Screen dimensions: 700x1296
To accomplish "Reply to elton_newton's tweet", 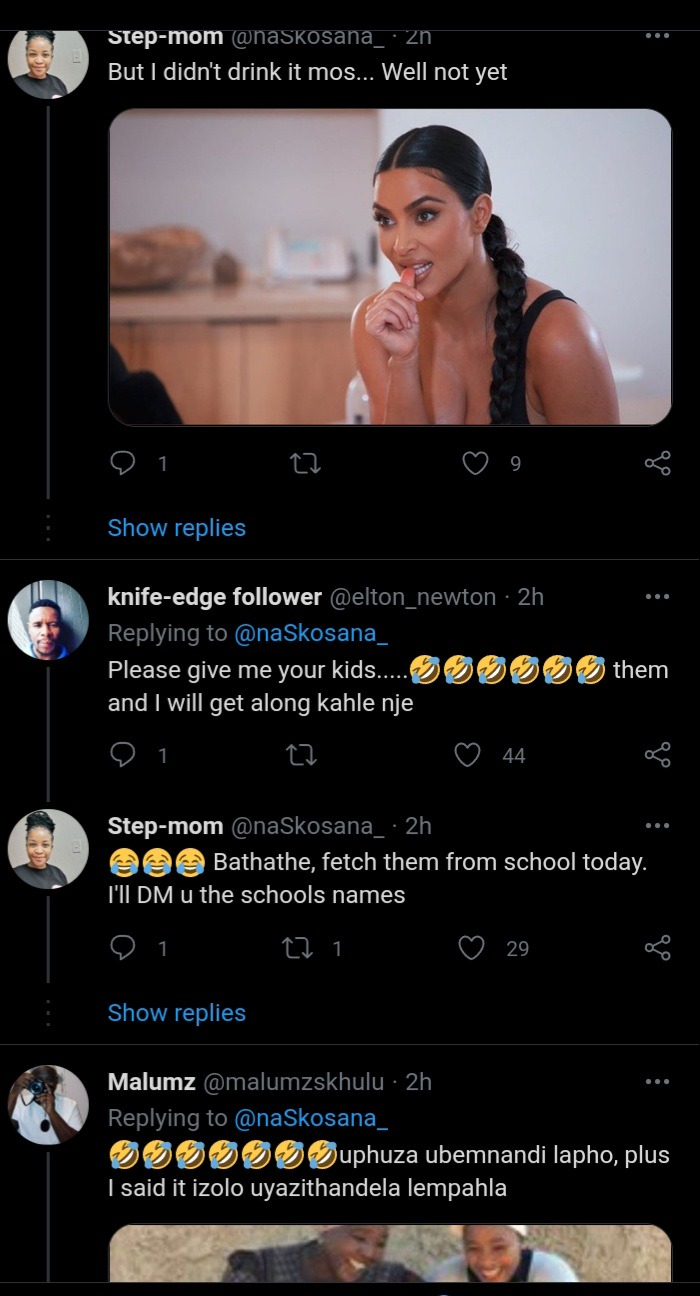I will (x=122, y=755).
